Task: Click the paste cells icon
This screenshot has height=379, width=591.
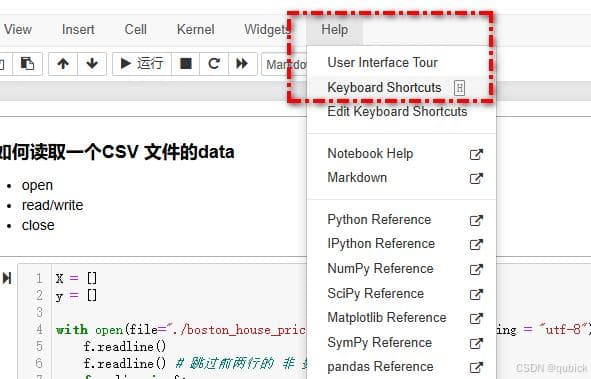Action: pyautogui.click(x=27, y=64)
